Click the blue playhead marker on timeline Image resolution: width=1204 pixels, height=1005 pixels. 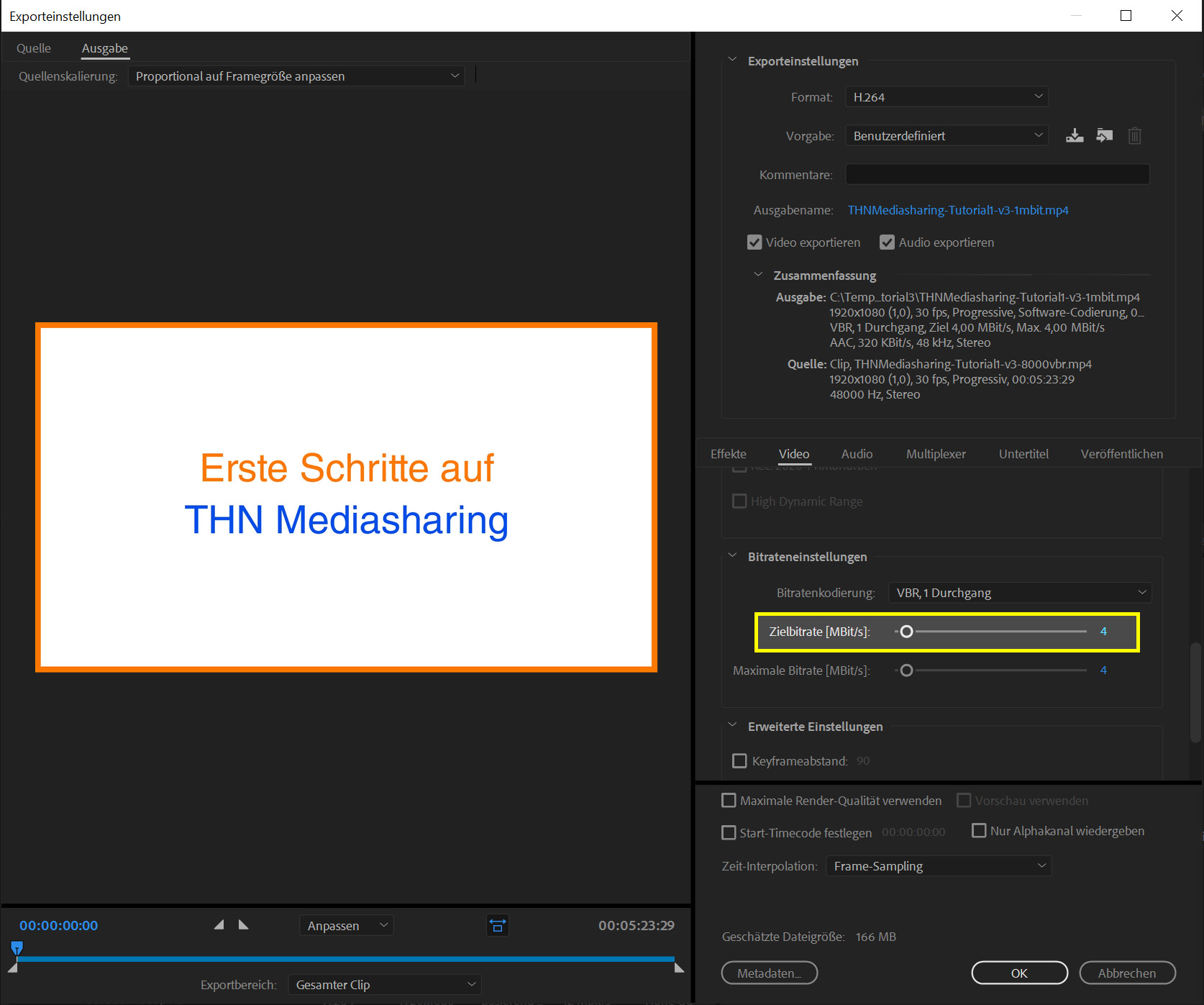(17, 947)
